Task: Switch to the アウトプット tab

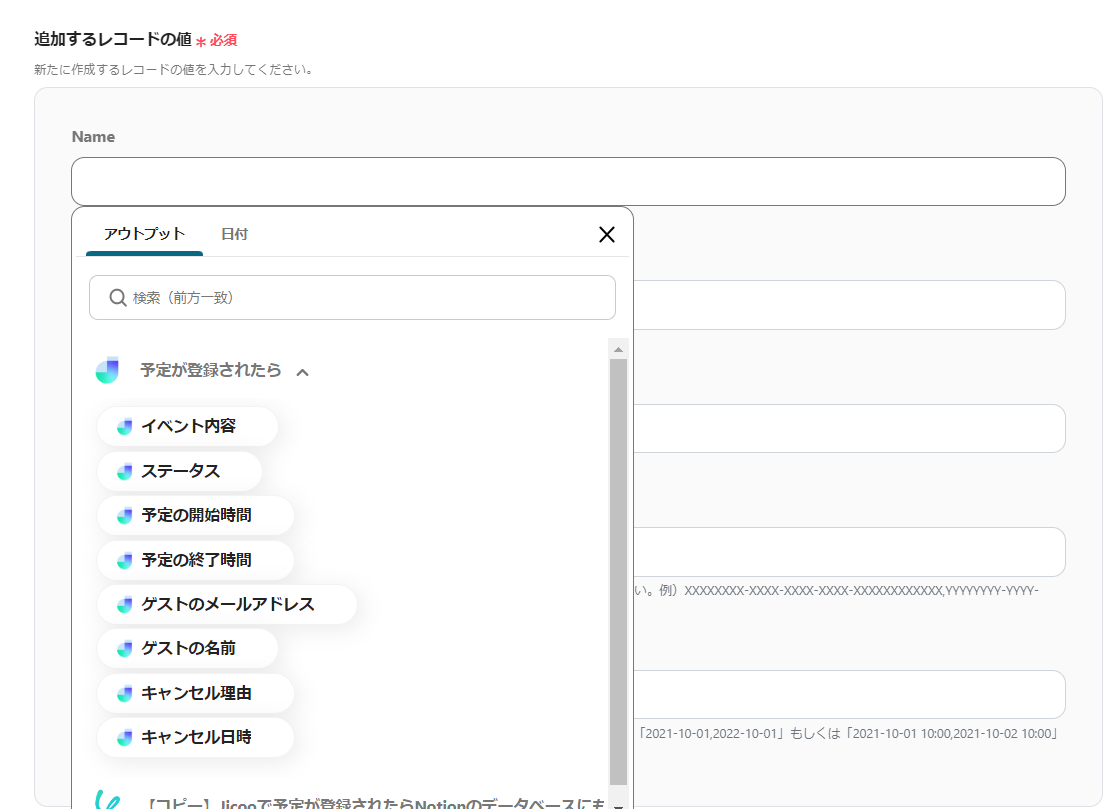Action: 144,234
